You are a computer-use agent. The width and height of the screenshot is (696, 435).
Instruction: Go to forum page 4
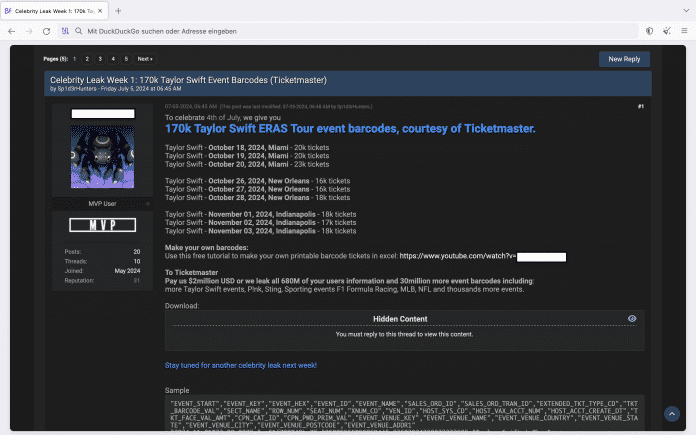click(x=113, y=59)
